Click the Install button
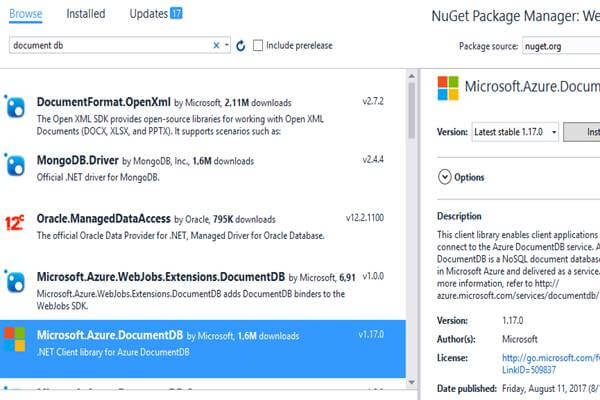600x400 pixels. click(x=582, y=133)
